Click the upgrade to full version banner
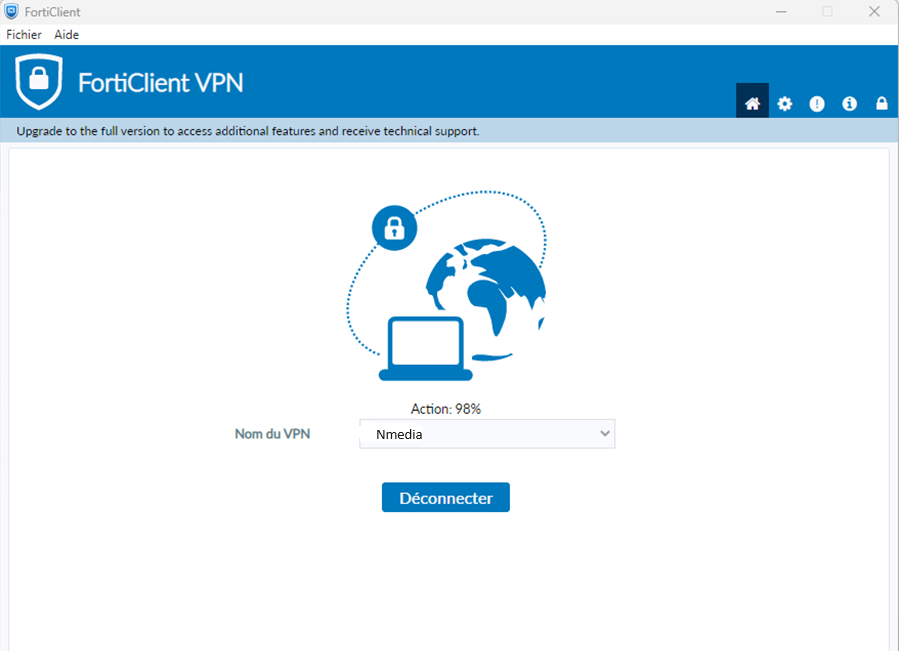The width and height of the screenshot is (902, 651). tap(248, 131)
